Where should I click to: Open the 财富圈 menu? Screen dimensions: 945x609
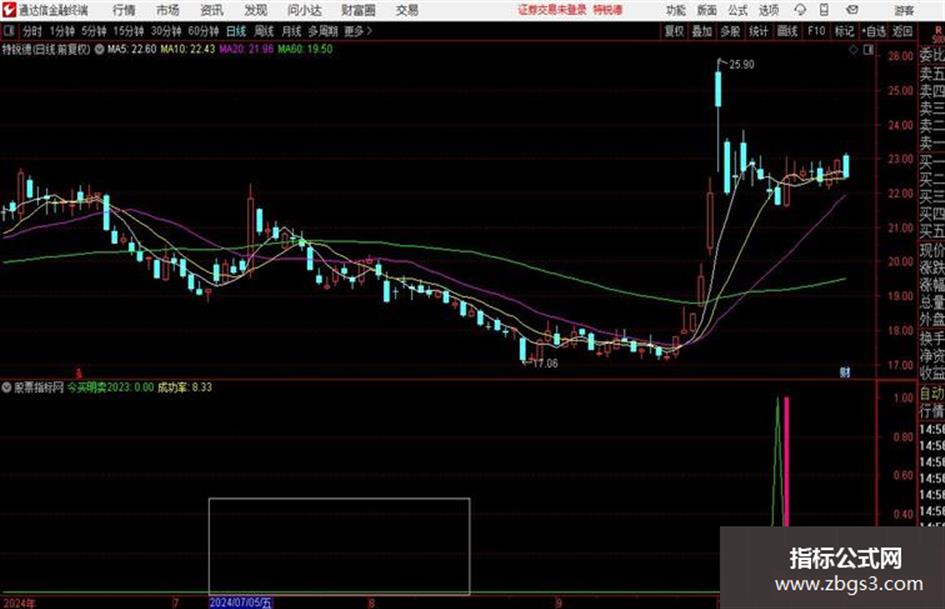click(x=358, y=10)
